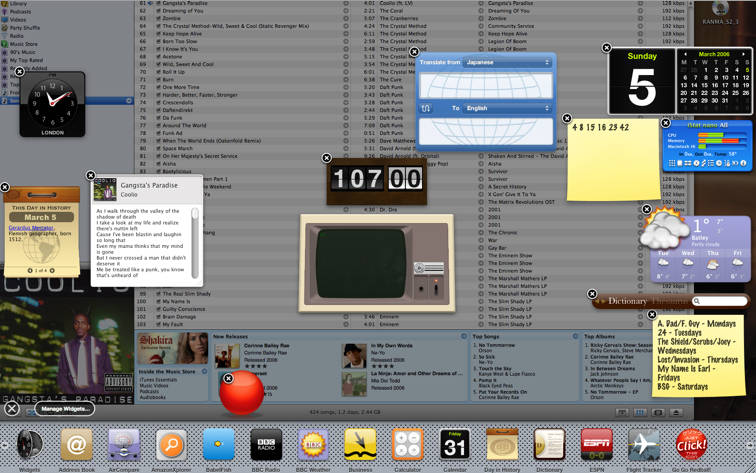
Task: Click the info icon in iStat nano
Action: coord(743,163)
